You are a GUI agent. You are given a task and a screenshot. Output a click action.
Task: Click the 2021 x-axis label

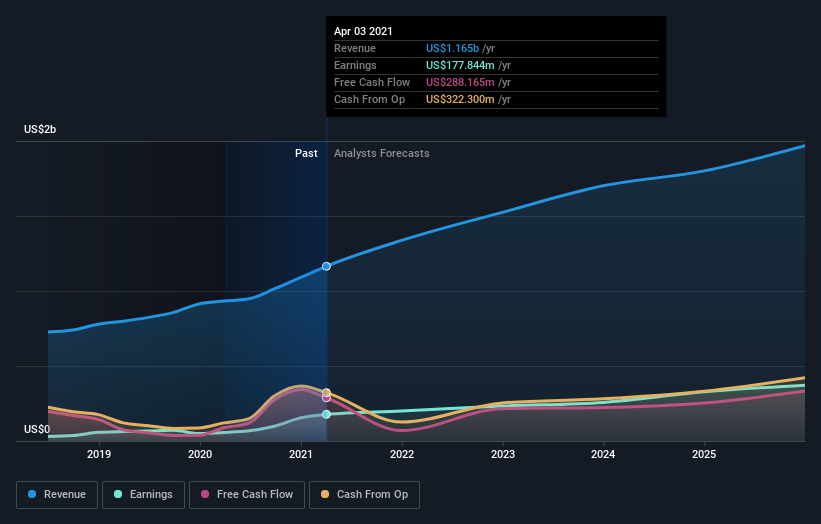pyautogui.click(x=301, y=454)
